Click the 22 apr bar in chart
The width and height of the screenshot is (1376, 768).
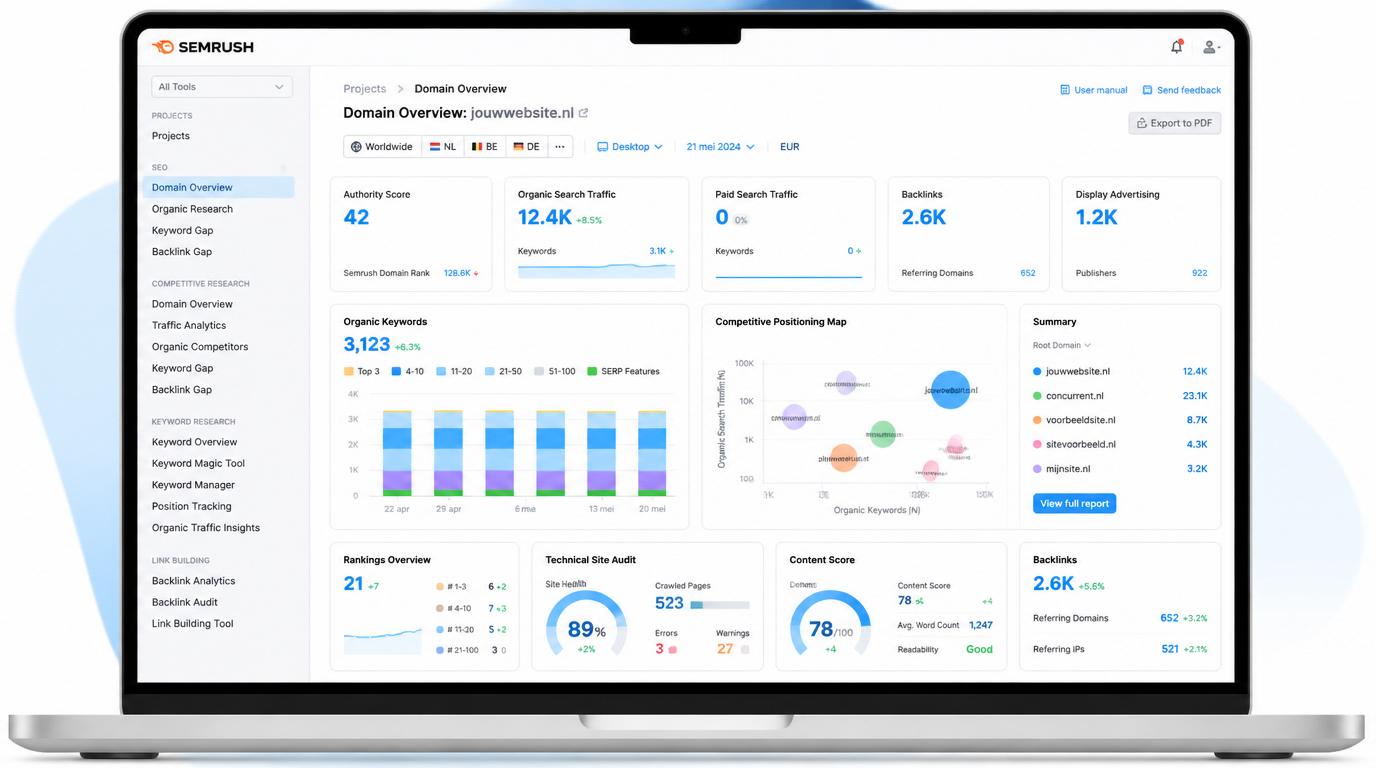coord(397,453)
